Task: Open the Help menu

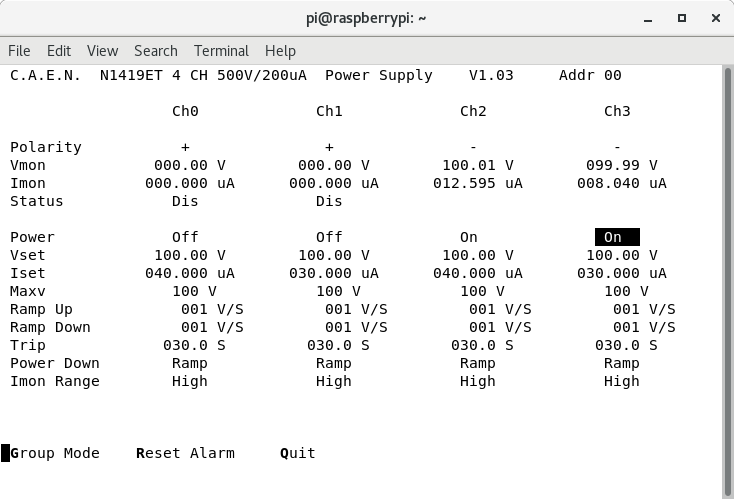Action: click(x=280, y=51)
